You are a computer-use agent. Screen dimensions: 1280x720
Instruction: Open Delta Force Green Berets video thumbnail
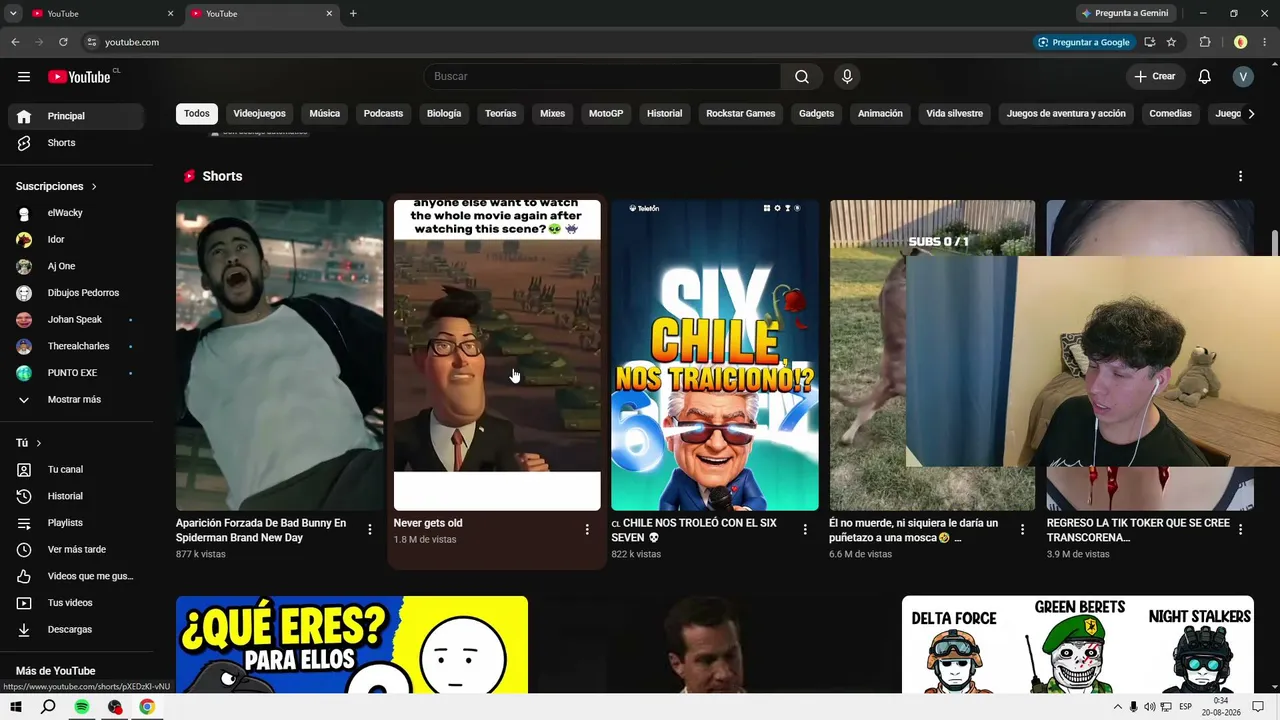click(1078, 645)
